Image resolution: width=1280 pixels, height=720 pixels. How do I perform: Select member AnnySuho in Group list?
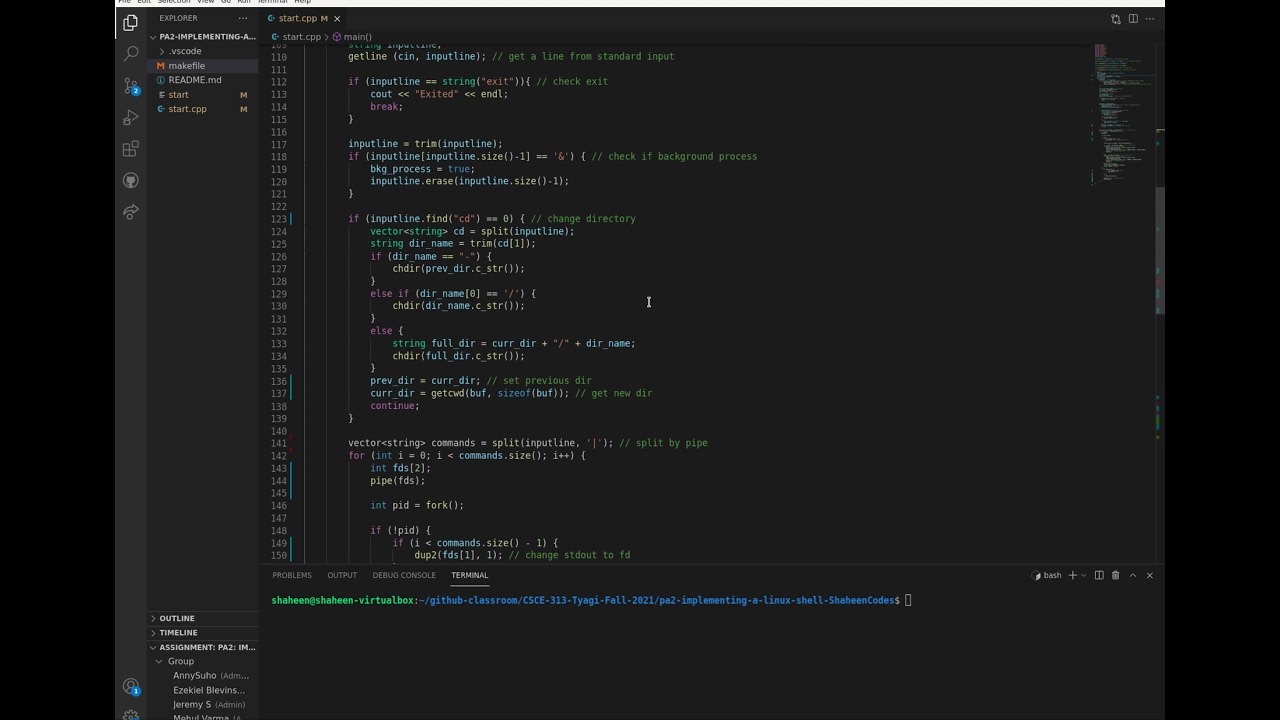(x=203, y=676)
